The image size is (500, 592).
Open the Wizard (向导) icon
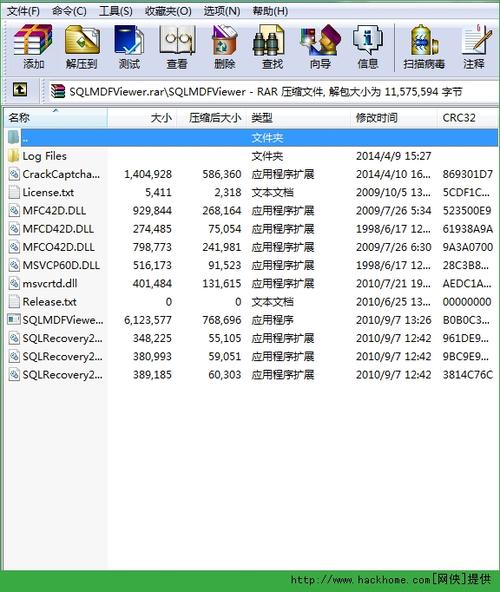coord(320,40)
